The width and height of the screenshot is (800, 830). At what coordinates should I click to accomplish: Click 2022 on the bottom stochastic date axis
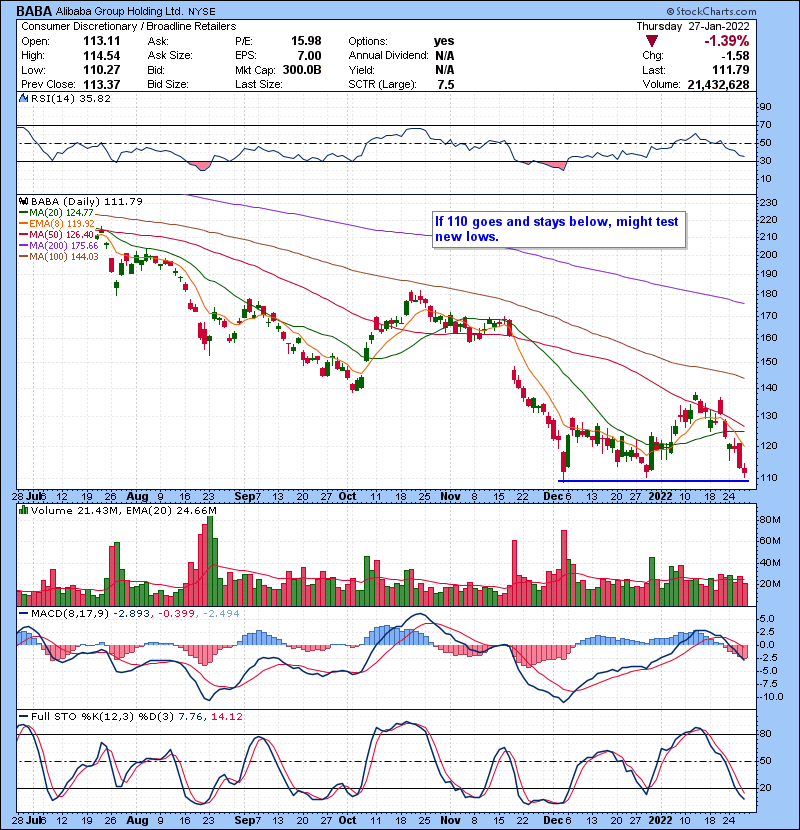pyautogui.click(x=660, y=820)
